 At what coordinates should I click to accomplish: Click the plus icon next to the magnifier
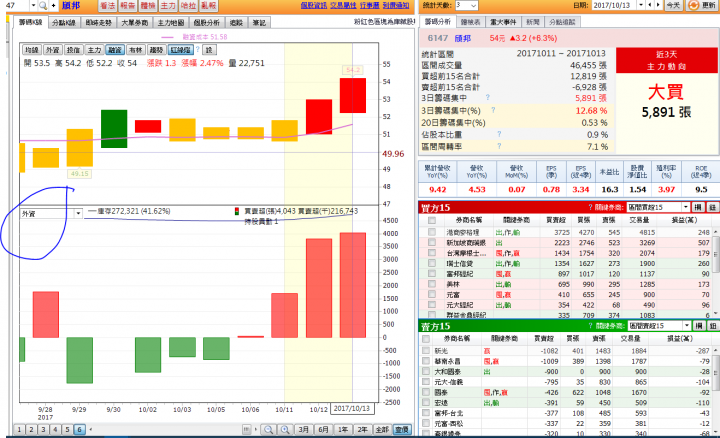53,6
